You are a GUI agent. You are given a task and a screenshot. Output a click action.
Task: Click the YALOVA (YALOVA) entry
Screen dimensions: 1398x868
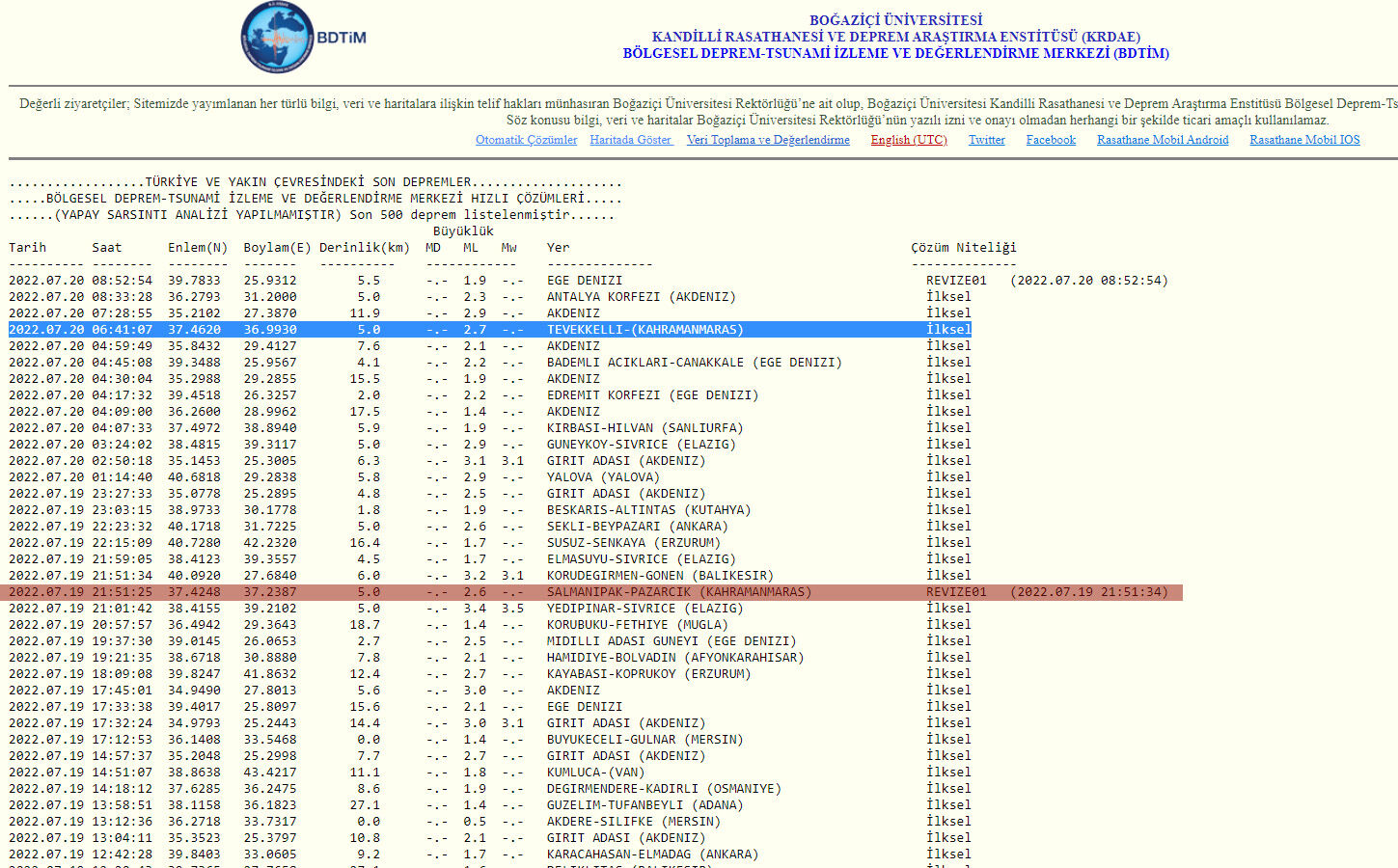pos(604,477)
